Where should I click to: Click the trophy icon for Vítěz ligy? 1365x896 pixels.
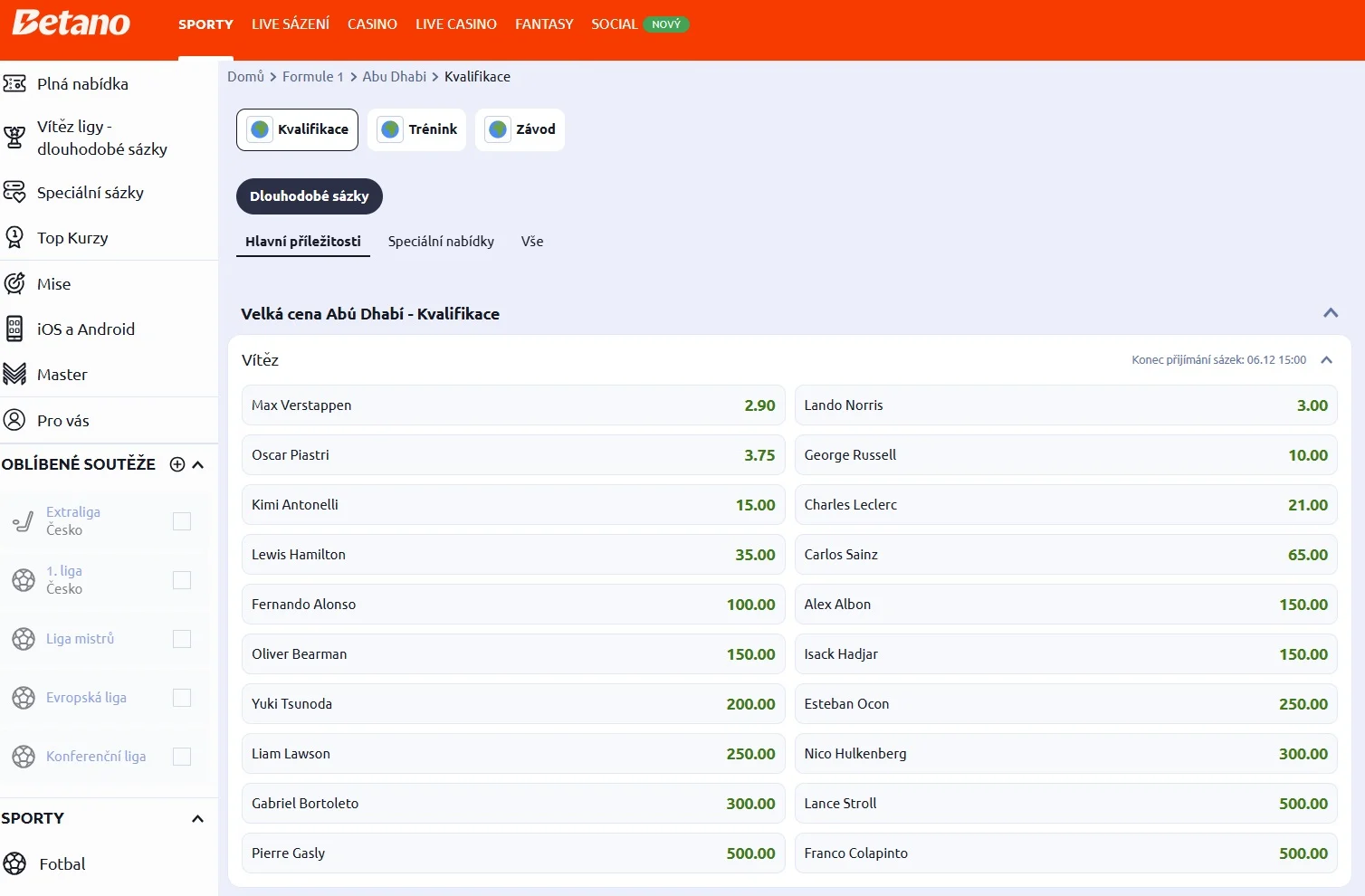pos(14,138)
